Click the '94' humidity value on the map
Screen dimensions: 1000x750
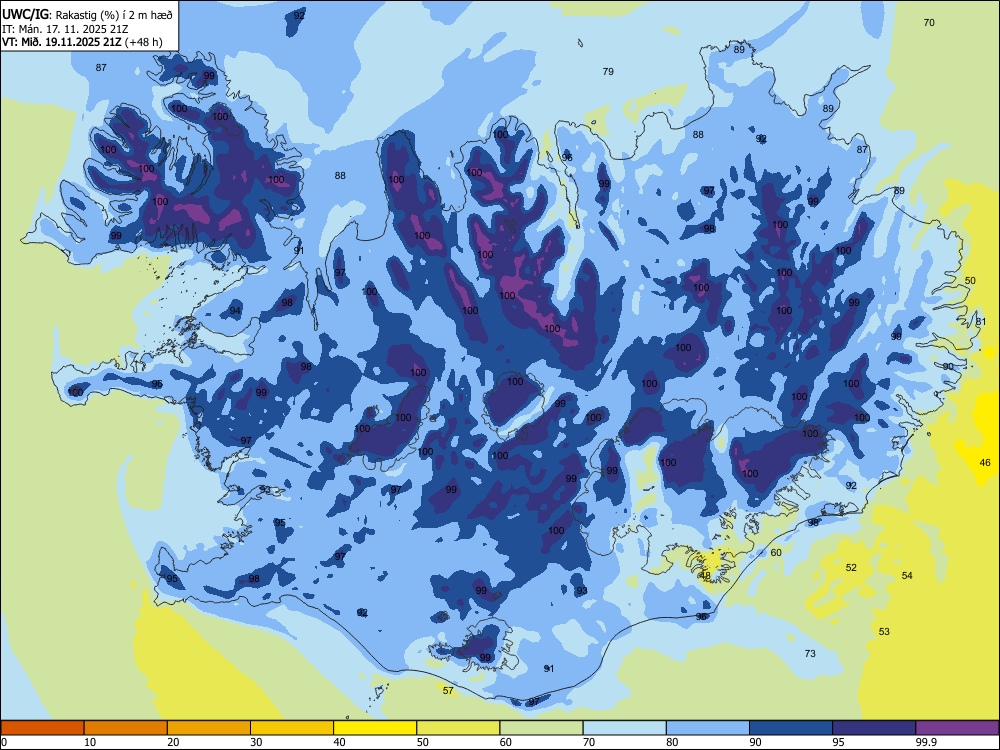coord(235,311)
